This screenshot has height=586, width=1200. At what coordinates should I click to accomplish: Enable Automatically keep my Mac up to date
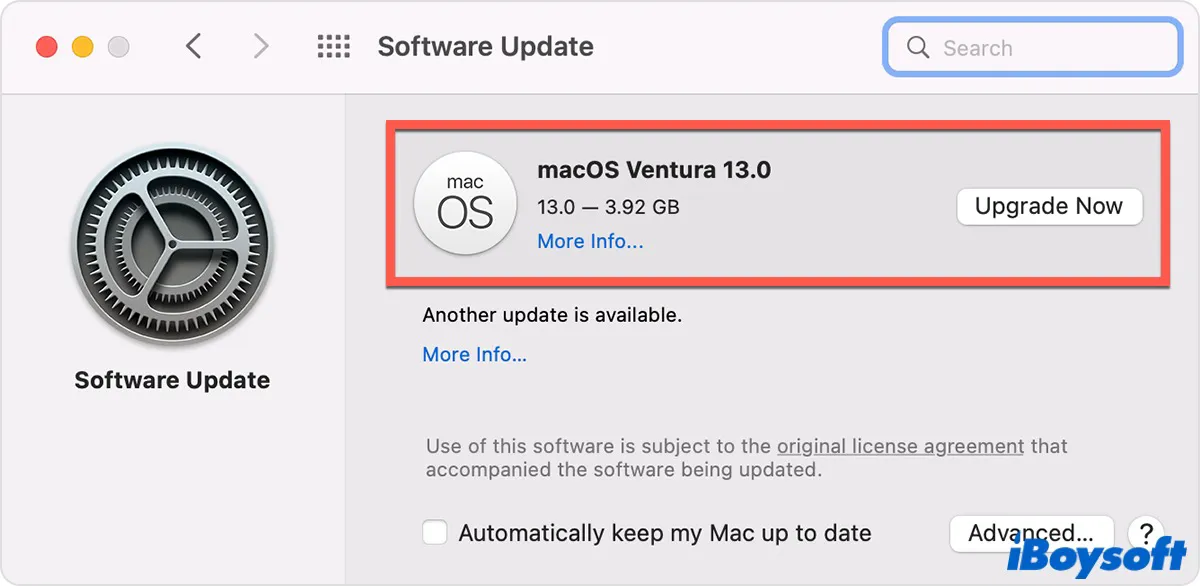click(x=435, y=533)
